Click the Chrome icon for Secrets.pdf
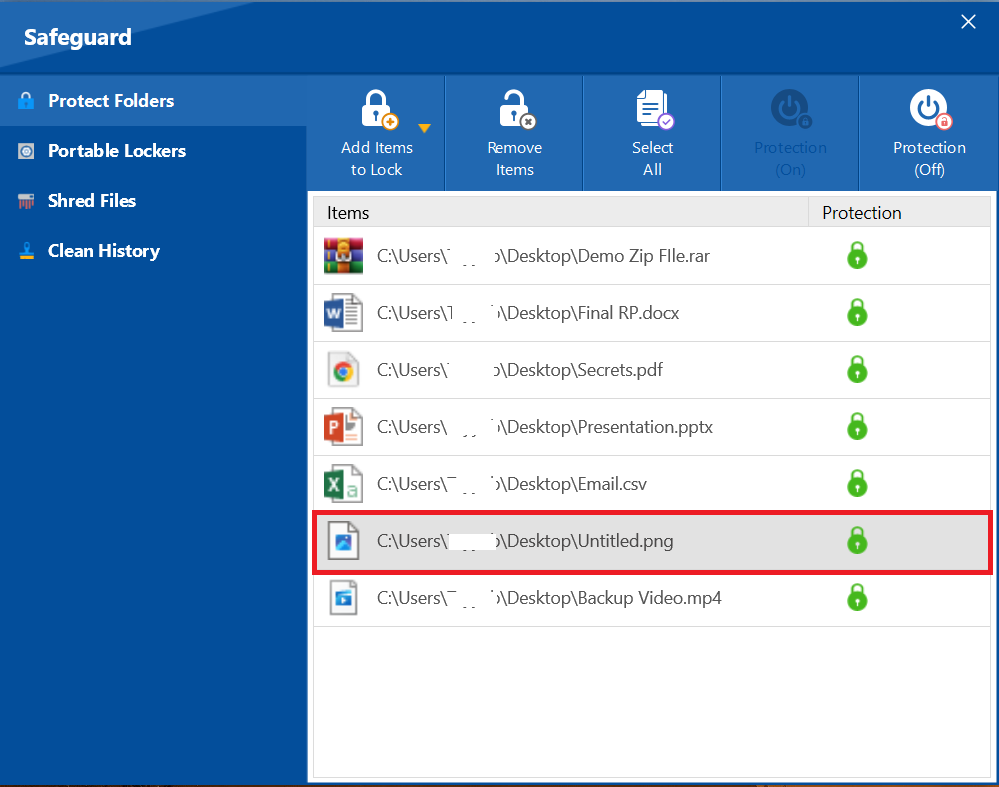The height and width of the screenshot is (787, 999). click(x=343, y=371)
